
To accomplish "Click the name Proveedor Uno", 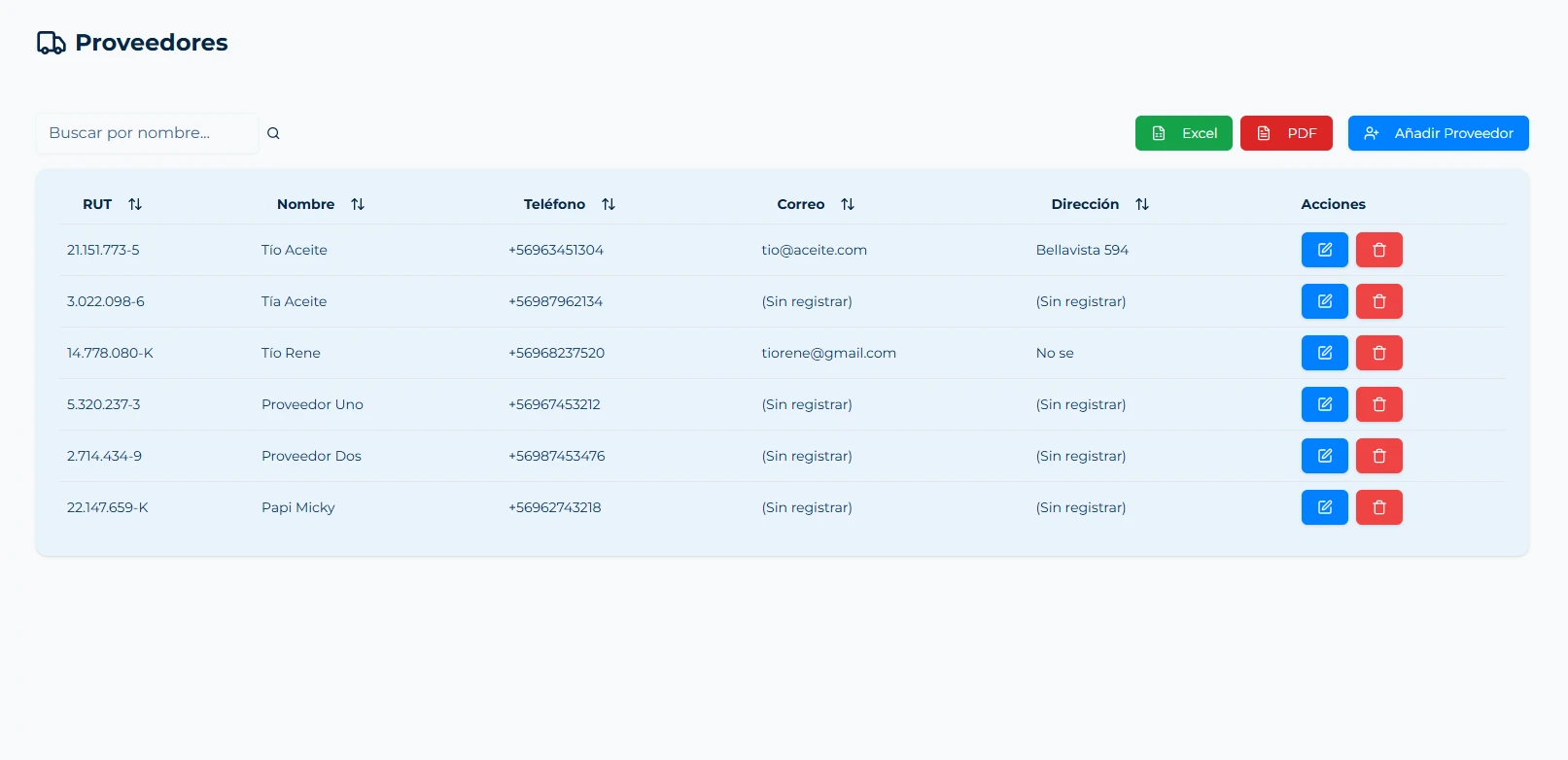I will 312,404.
